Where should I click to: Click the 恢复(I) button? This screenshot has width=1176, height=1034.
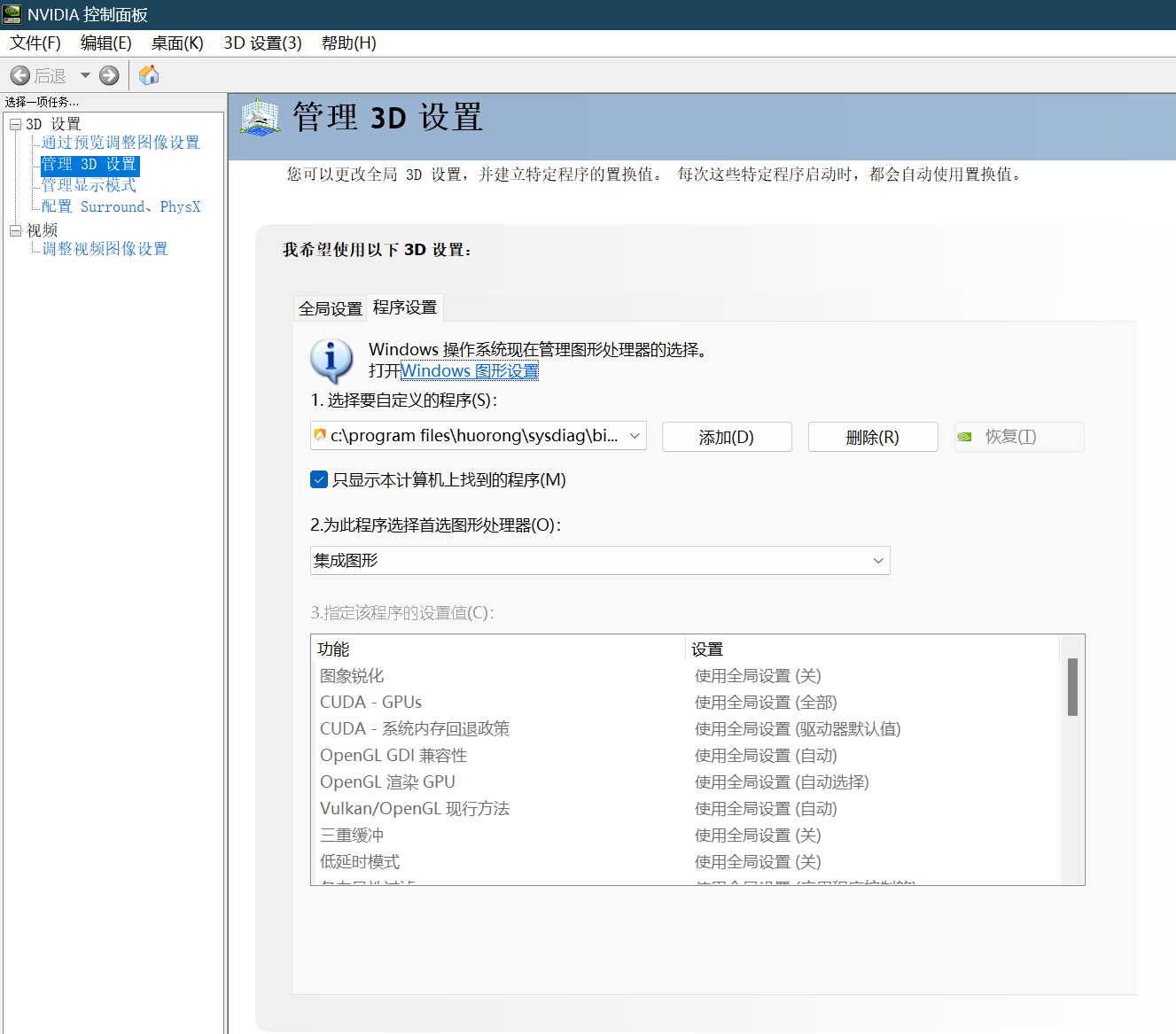pos(1019,437)
